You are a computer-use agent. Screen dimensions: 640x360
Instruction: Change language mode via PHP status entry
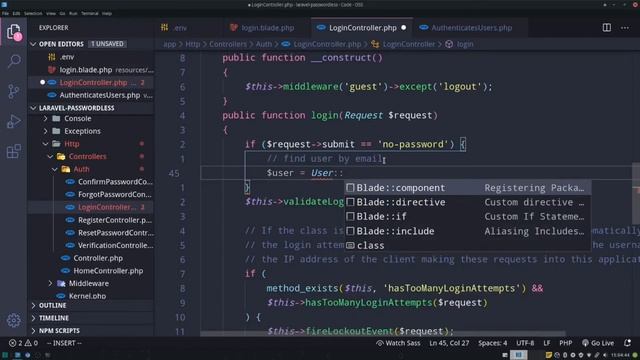[x=565, y=343]
